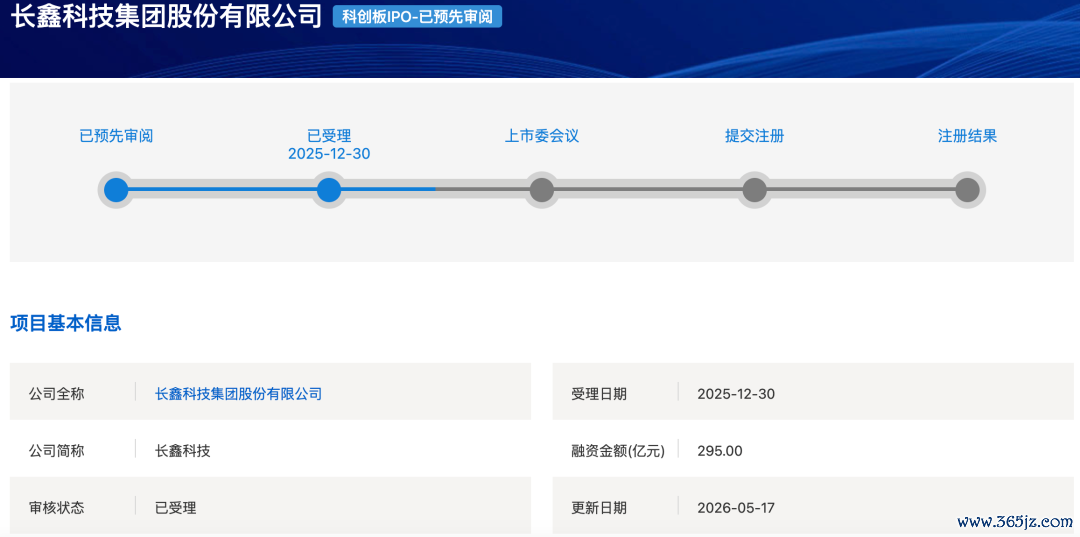The image size is (1080, 537).
Task: Select the 注册结果 stage label
Action: (967, 136)
